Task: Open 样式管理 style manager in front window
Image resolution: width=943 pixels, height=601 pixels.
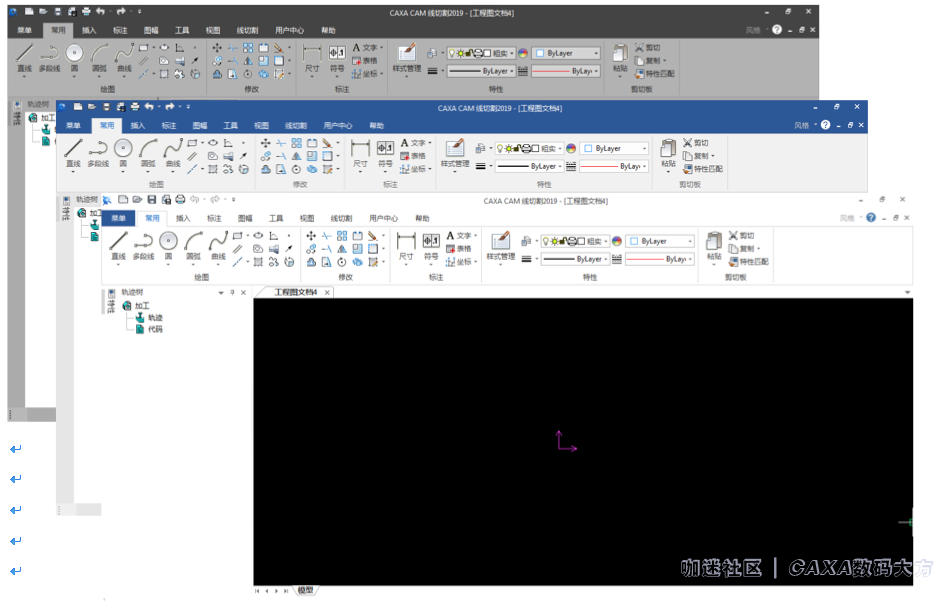Action: coord(500,247)
